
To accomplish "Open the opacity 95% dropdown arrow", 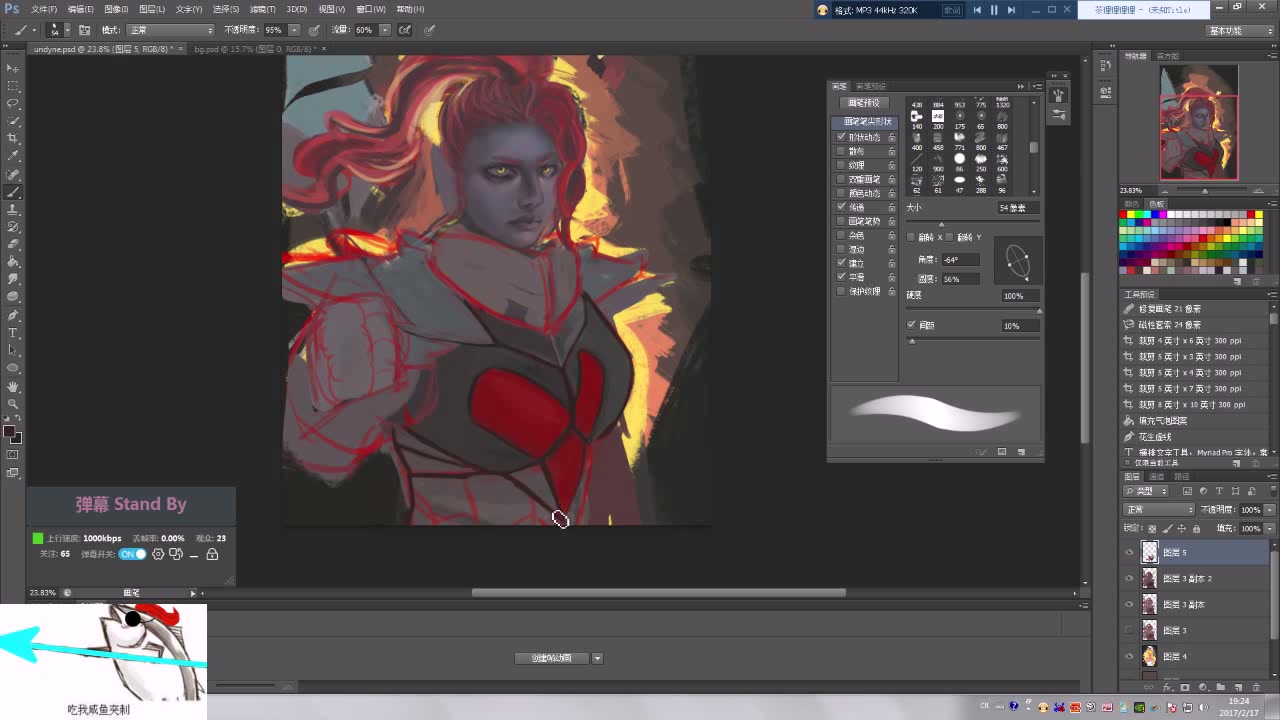I will (x=293, y=30).
